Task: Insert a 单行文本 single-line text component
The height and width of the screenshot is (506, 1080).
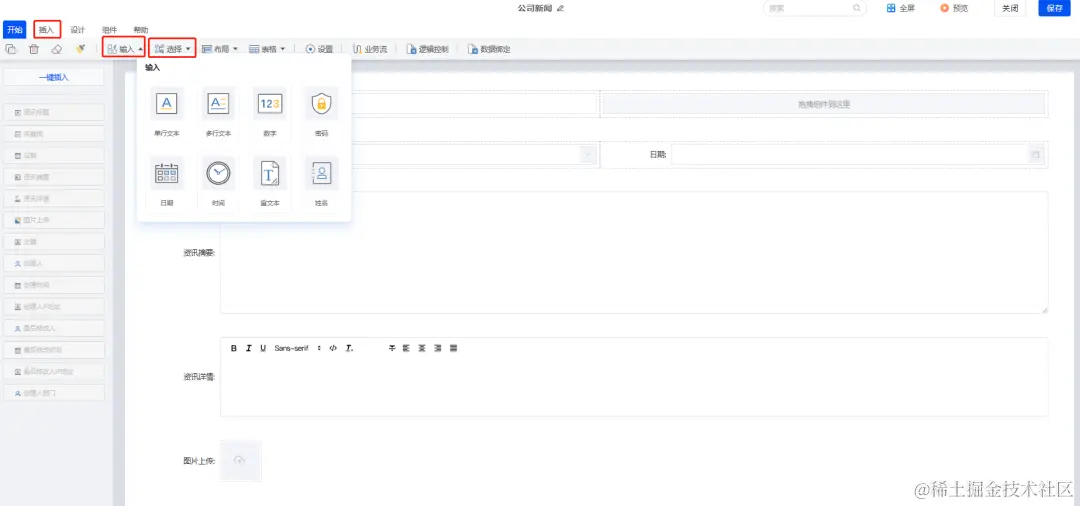Action: (167, 112)
